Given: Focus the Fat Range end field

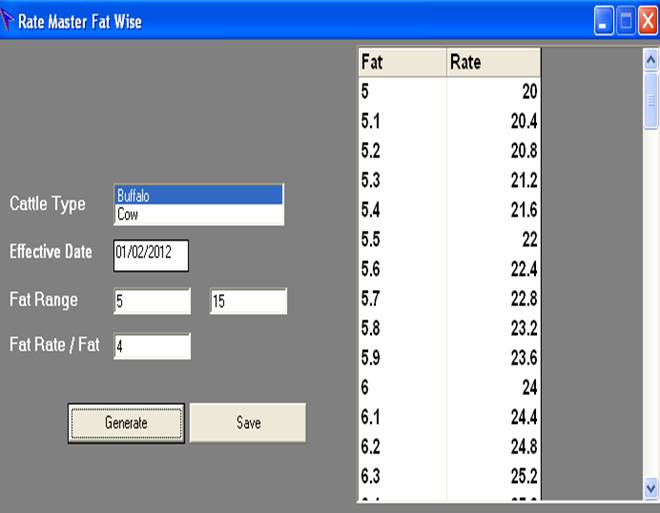Looking at the screenshot, I should click(x=248, y=301).
